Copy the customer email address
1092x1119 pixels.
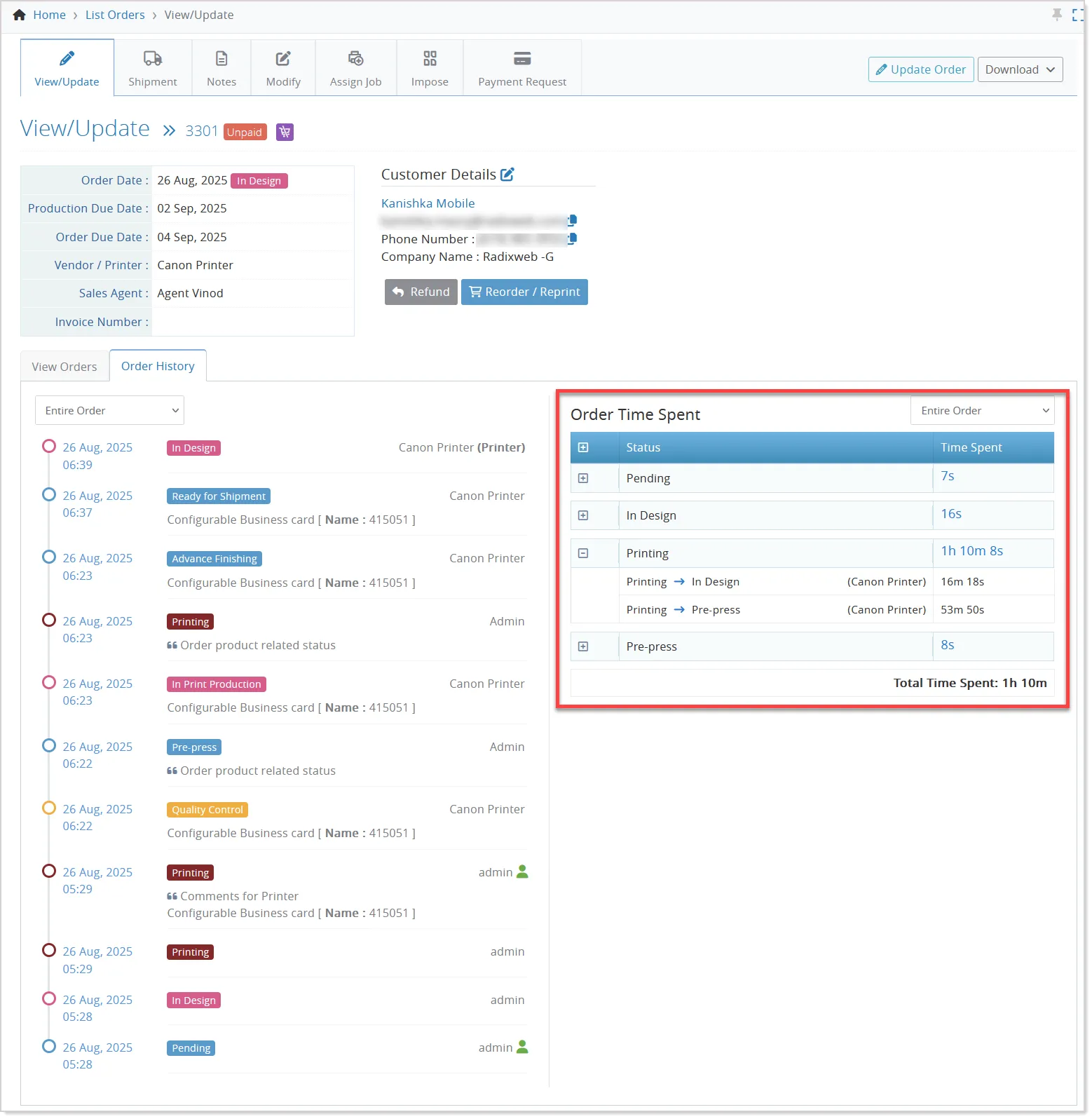[573, 220]
